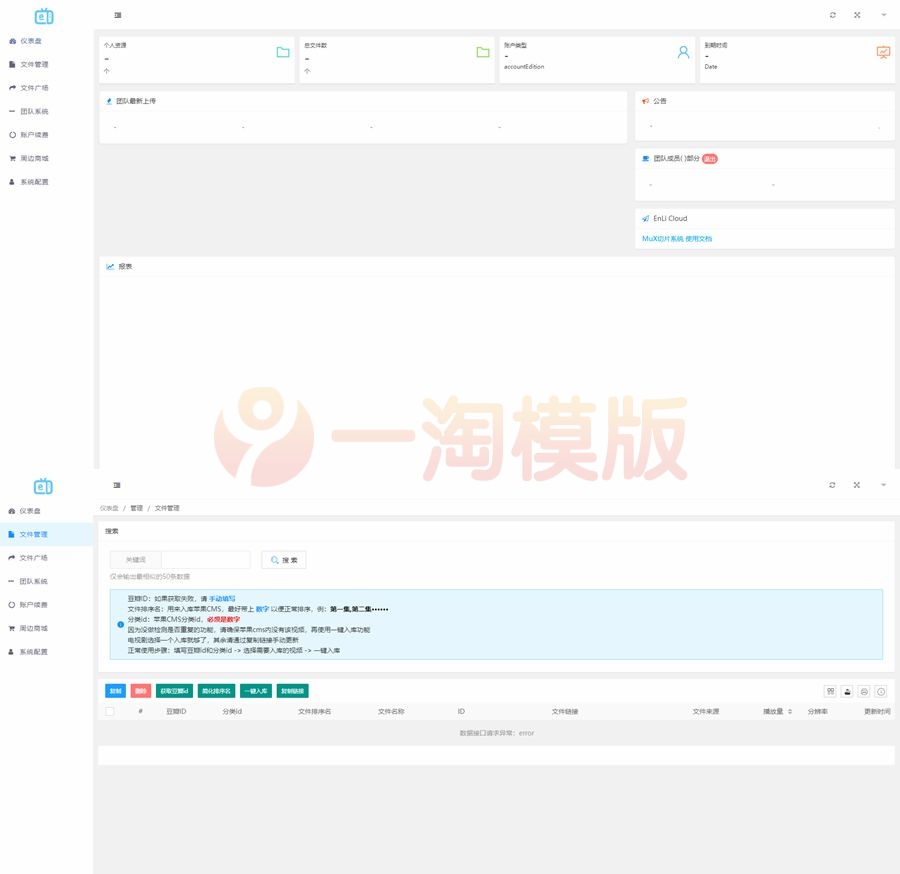
Task: Click the red 退出 badge in team members panel
Action: tap(710, 159)
